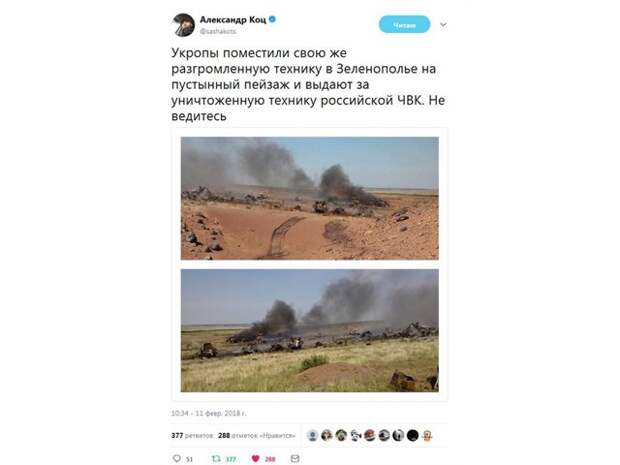
Task: Click the green retweet arrows icon
Action: pyautogui.click(x=216, y=458)
